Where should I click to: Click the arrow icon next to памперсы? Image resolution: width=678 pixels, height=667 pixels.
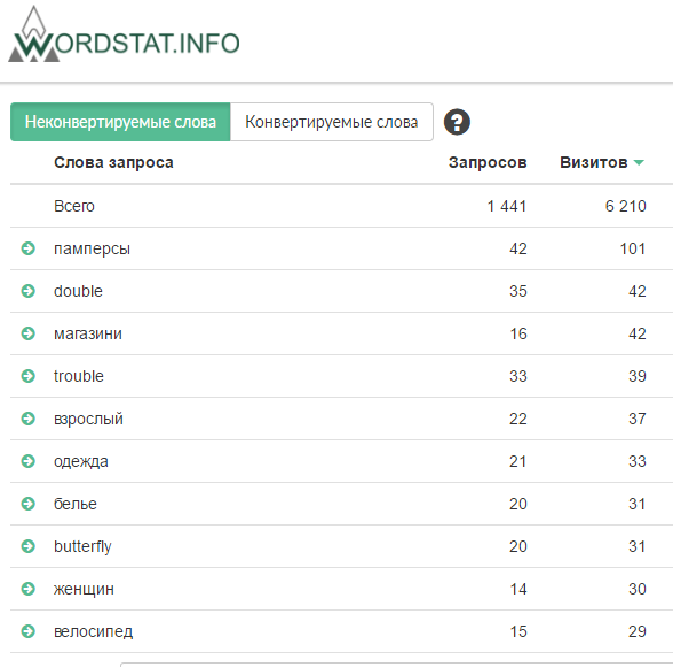click(x=28, y=249)
